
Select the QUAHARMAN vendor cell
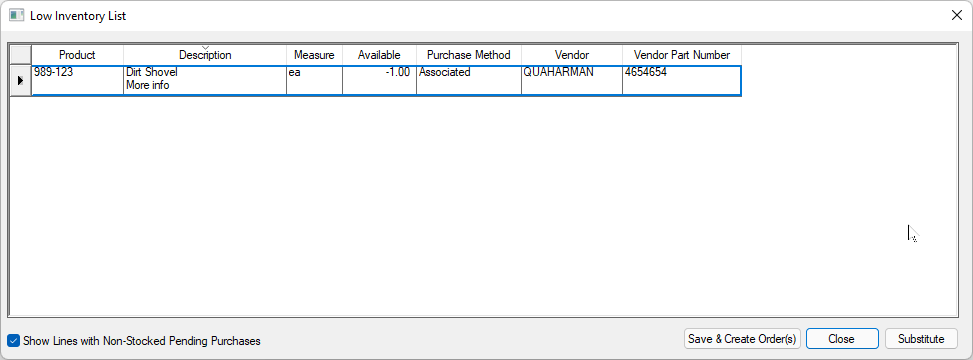point(572,81)
